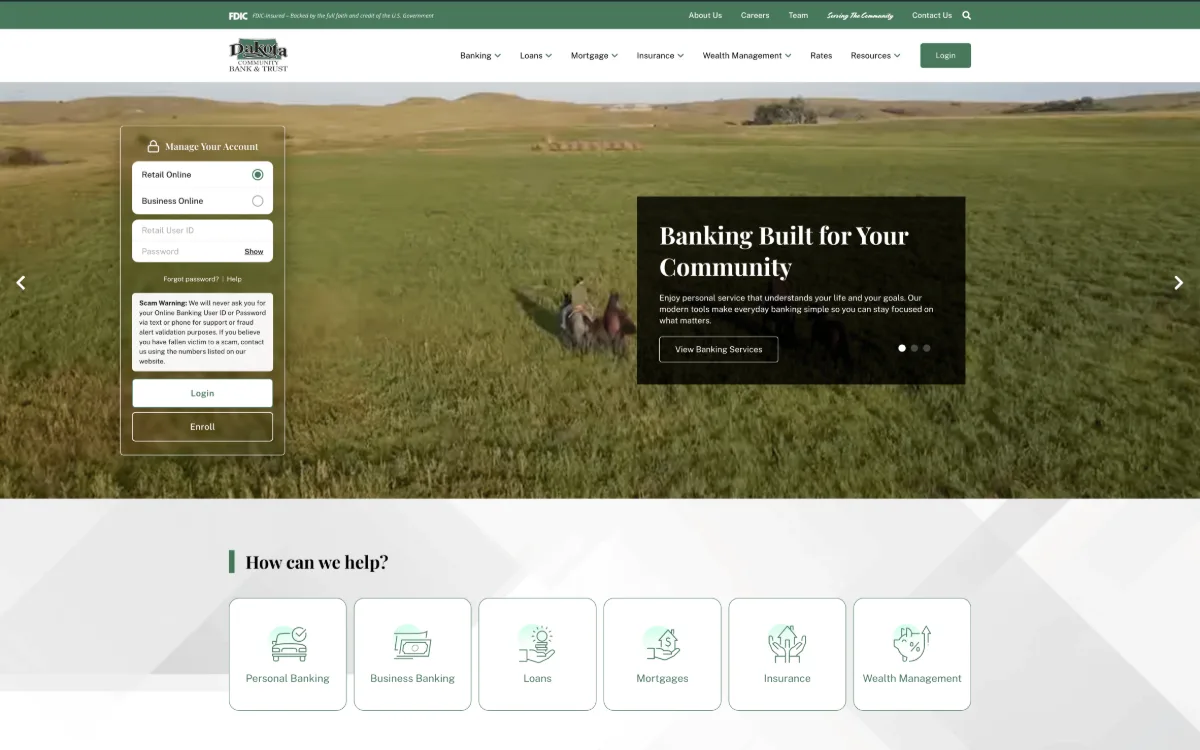Expand the Insurance dropdown menu
This screenshot has height=750, width=1200.
(x=660, y=56)
